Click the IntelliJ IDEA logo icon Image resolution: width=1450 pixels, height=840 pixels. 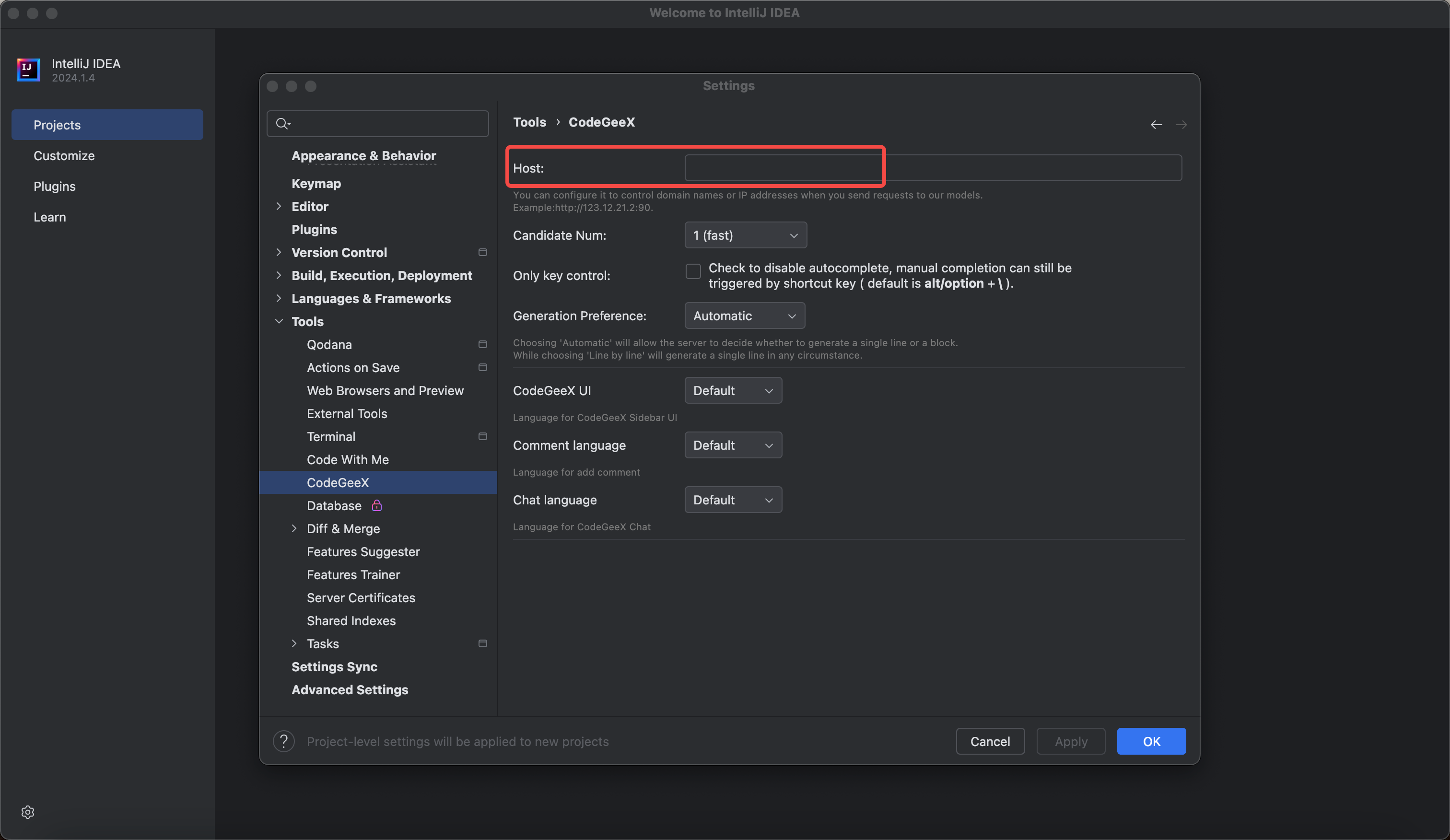click(x=28, y=70)
